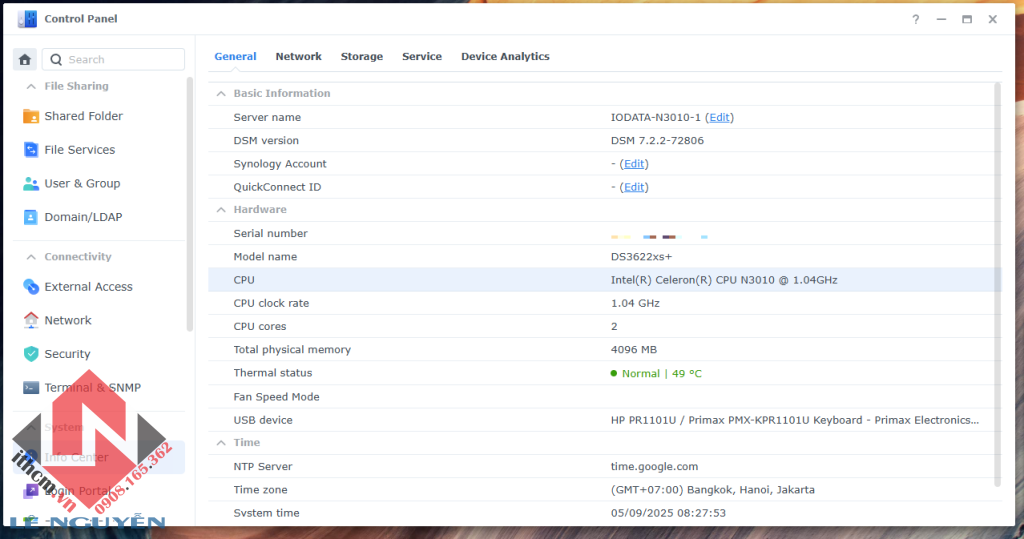Image resolution: width=1024 pixels, height=539 pixels.
Task: Collapse the Basic Information group
Action: coord(221,93)
